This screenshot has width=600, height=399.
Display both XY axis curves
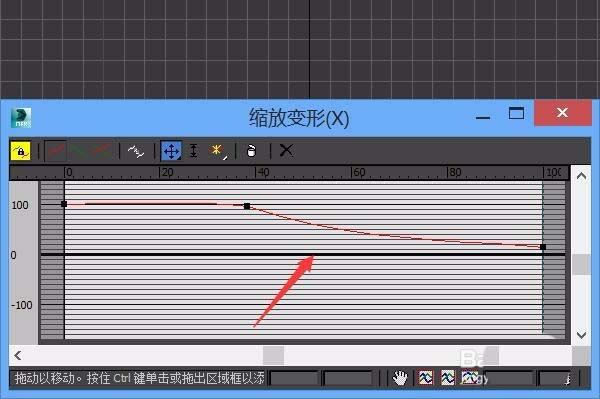pos(101,151)
